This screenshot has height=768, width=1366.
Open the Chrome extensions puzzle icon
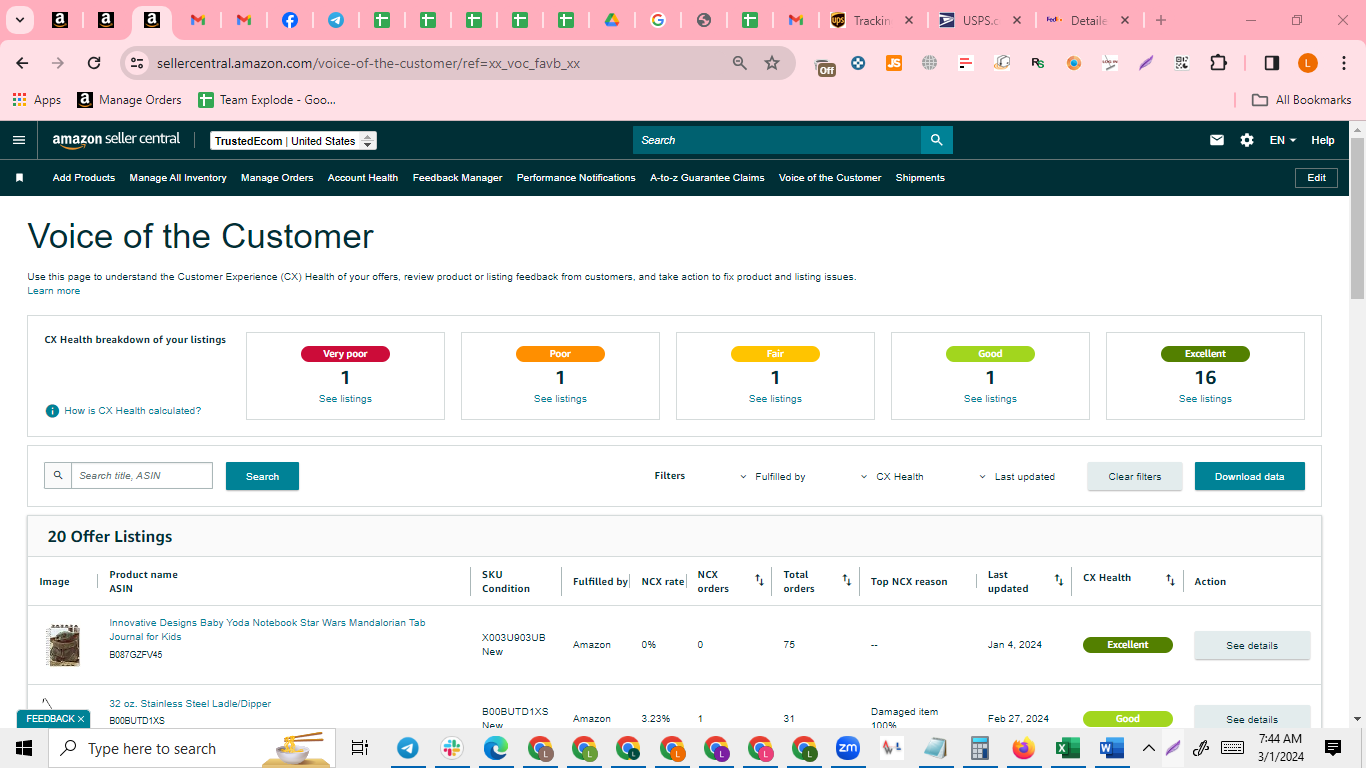[x=1218, y=63]
